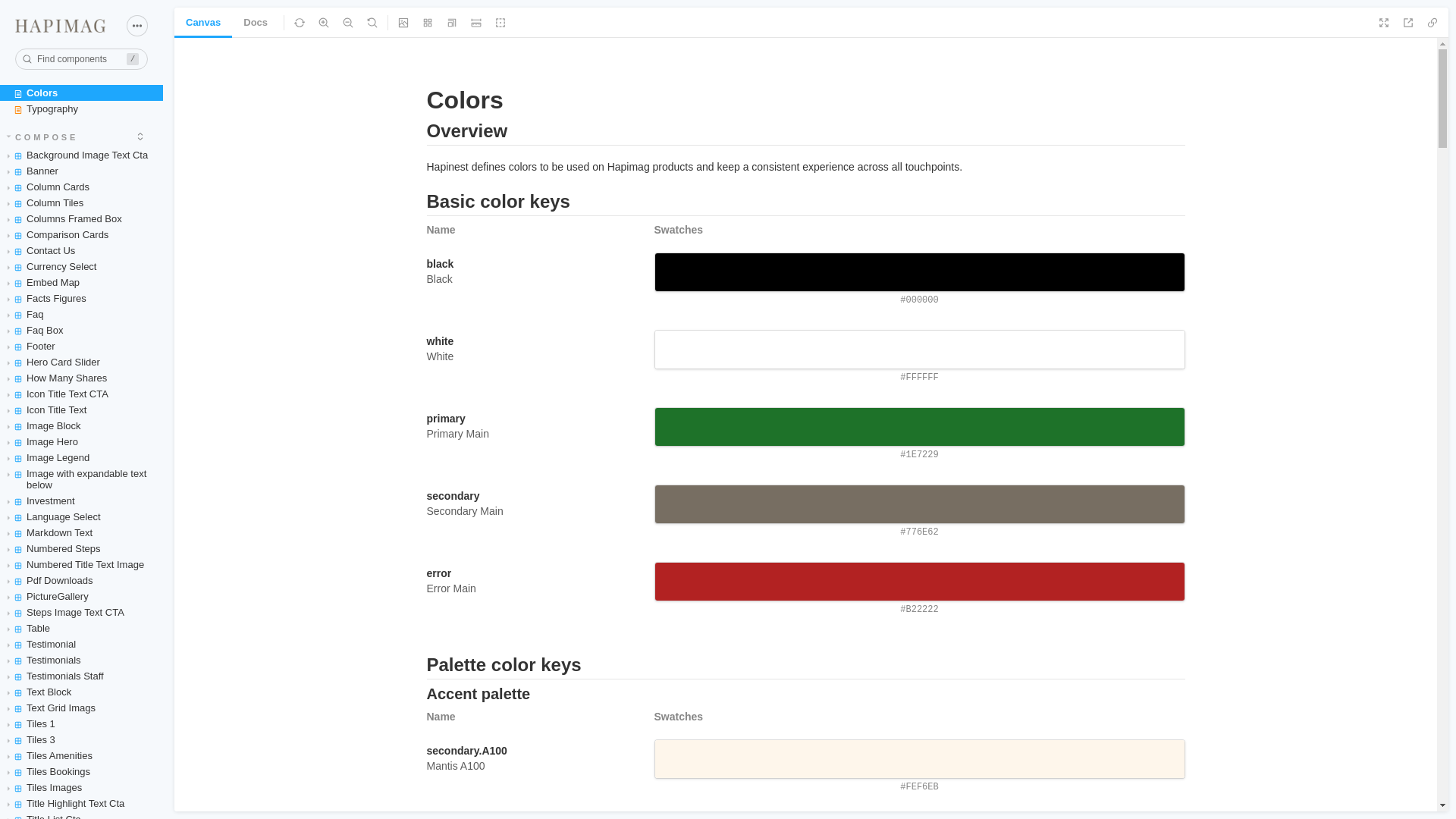This screenshot has height=819, width=1456.
Task: Expand the Contact Us tree arrow
Action: (8, 251)
